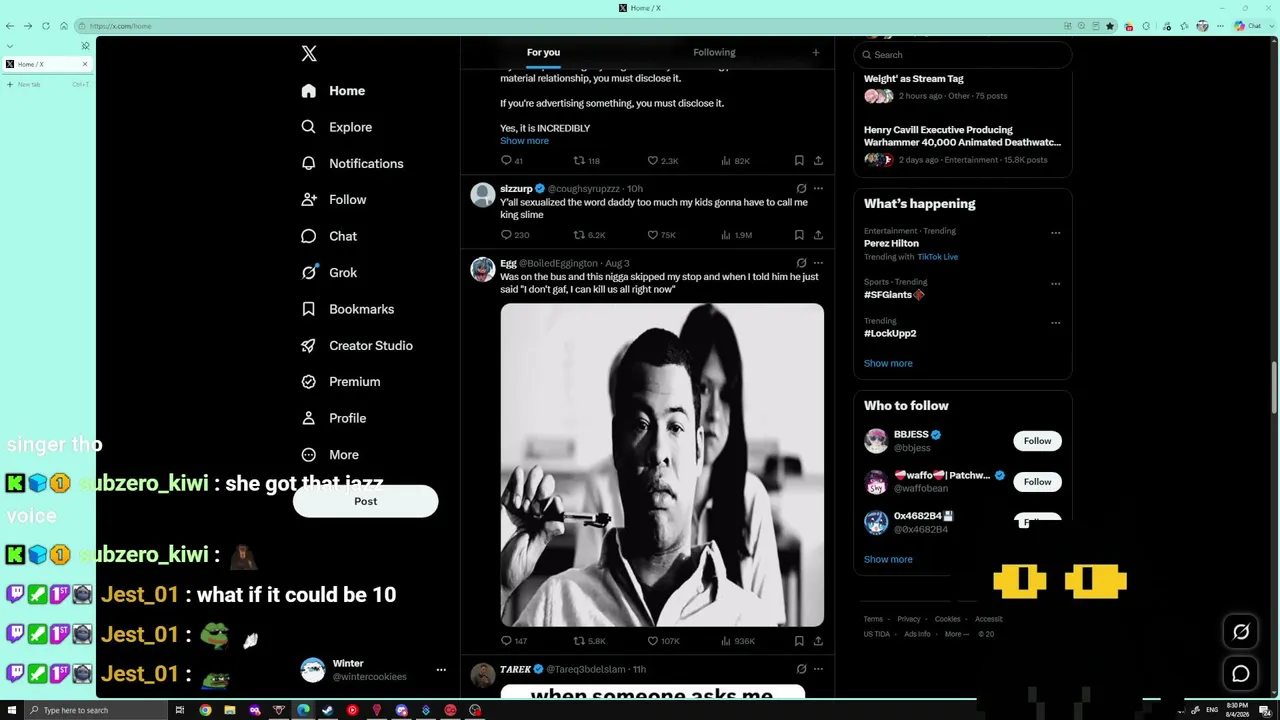
Task: Reply to sizzurp's post with 230 replies
Action: [515, 235]
